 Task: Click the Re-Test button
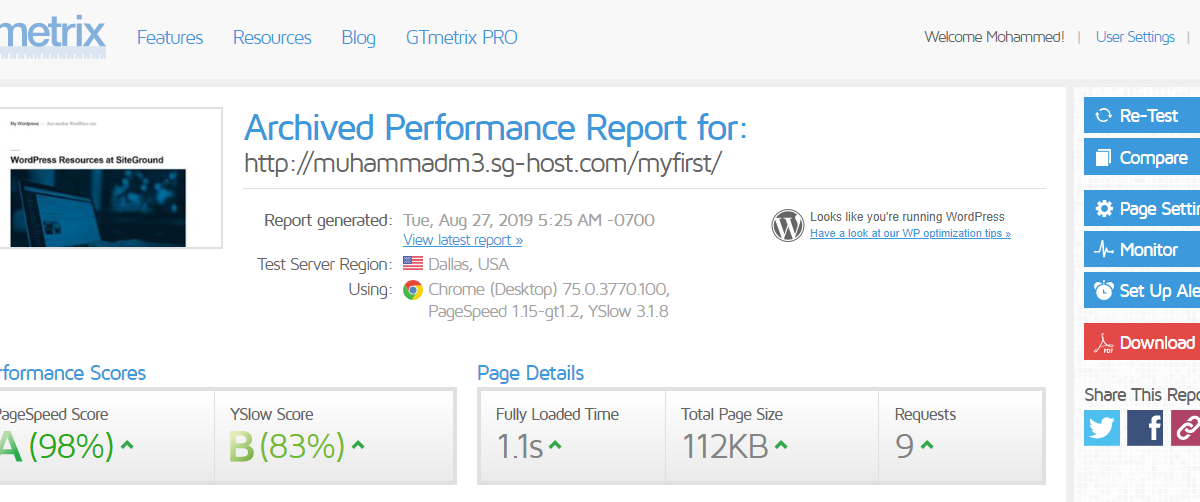(x=1142, y=115)
